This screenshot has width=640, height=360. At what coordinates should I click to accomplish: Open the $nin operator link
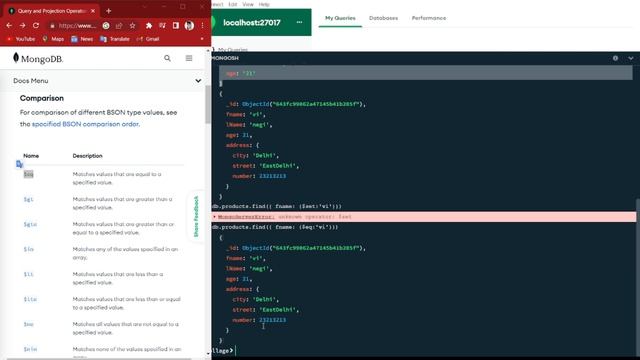[x=30, y=349]
